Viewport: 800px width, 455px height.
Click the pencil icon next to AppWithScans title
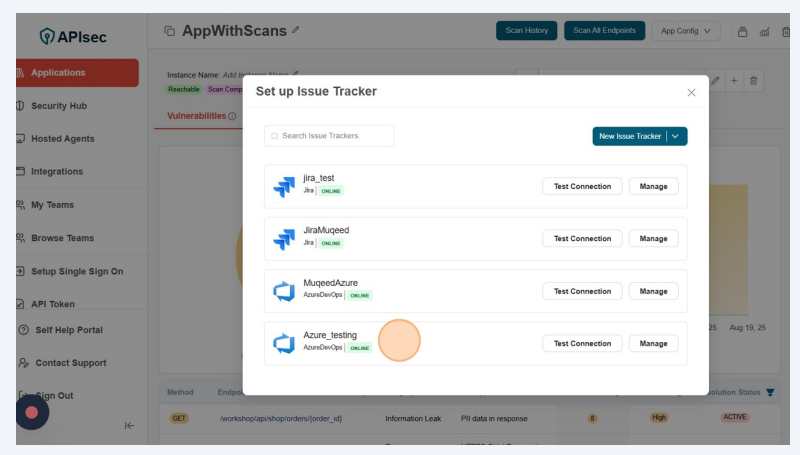coord(295,31)
